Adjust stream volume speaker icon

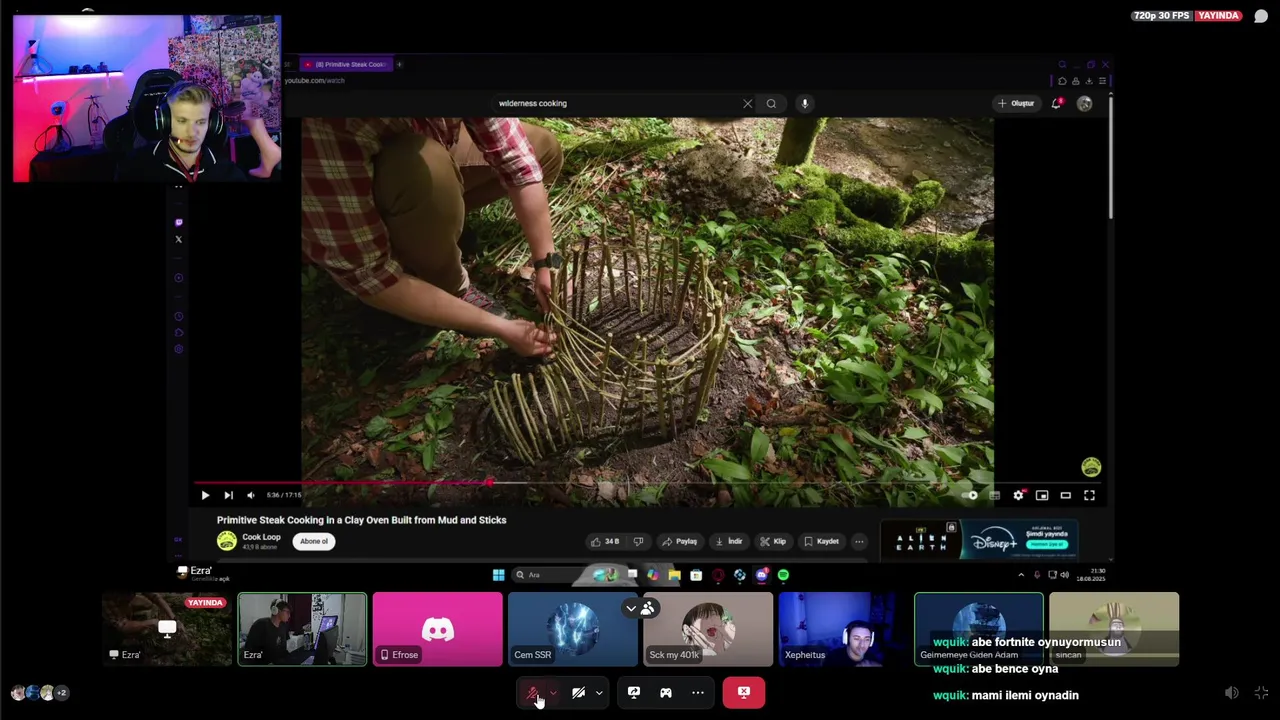(1232, 692)
